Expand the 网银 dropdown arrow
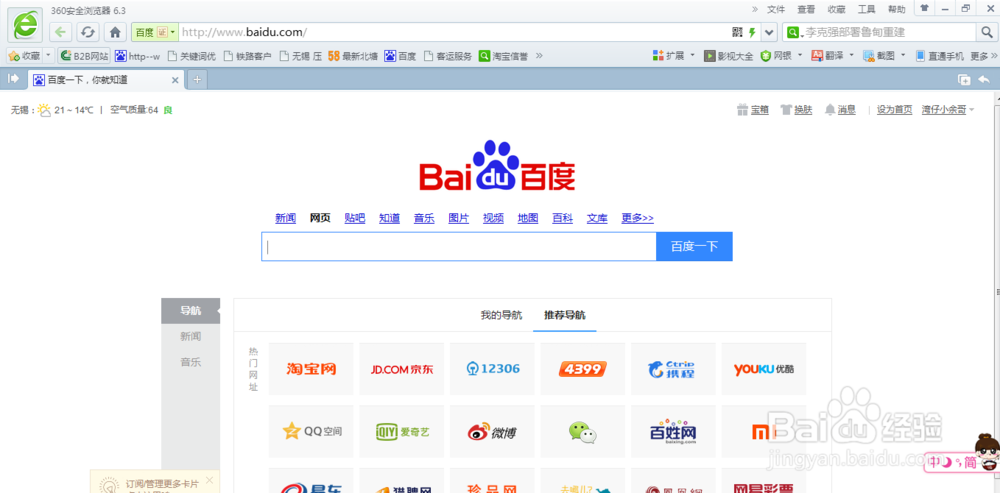Image resolution: width=1000 pixels, height=493 pixels. tap(800, 56)
